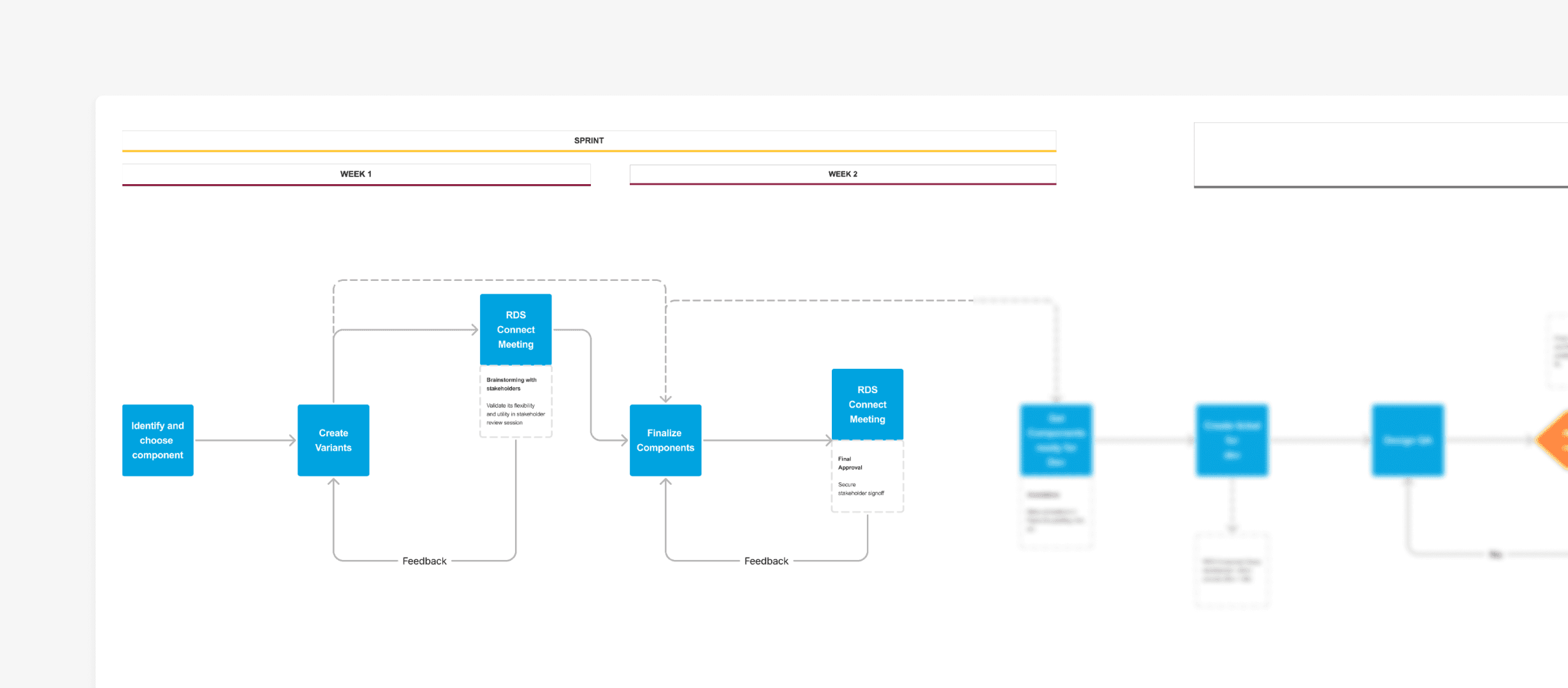This screenshot has height=688, width=1568.
Task: Select the empty header box at top right
Action: point(1380,155)
